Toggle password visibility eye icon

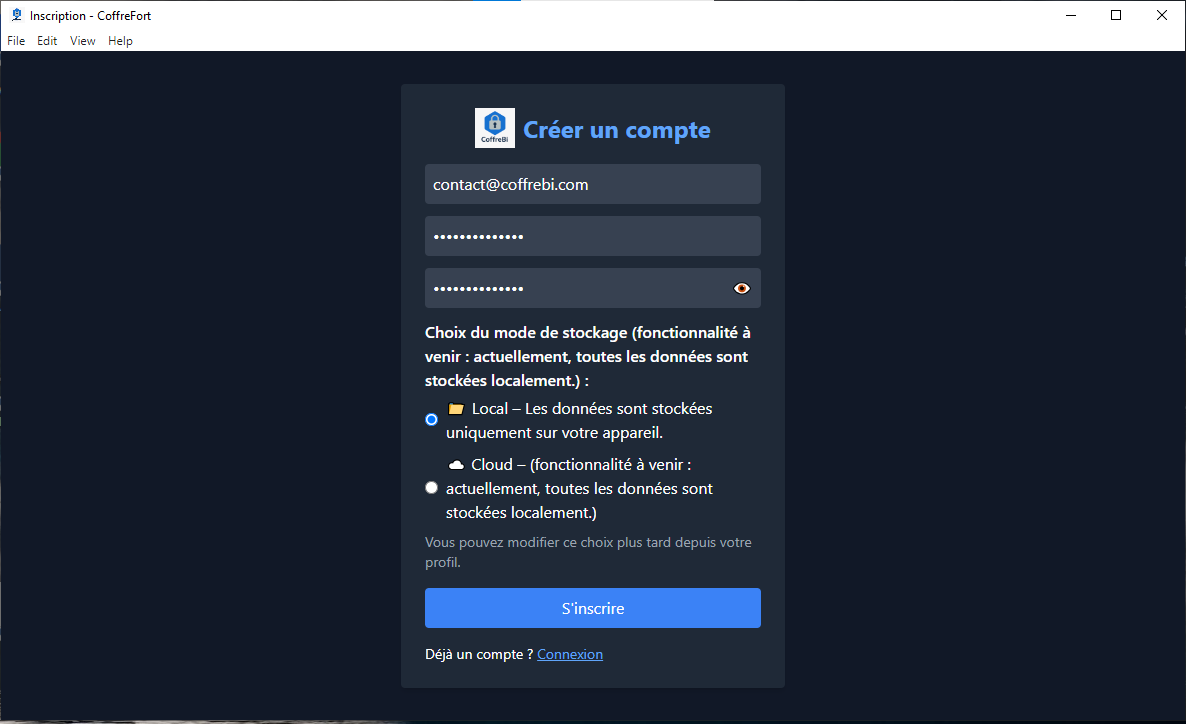point(741,288)
